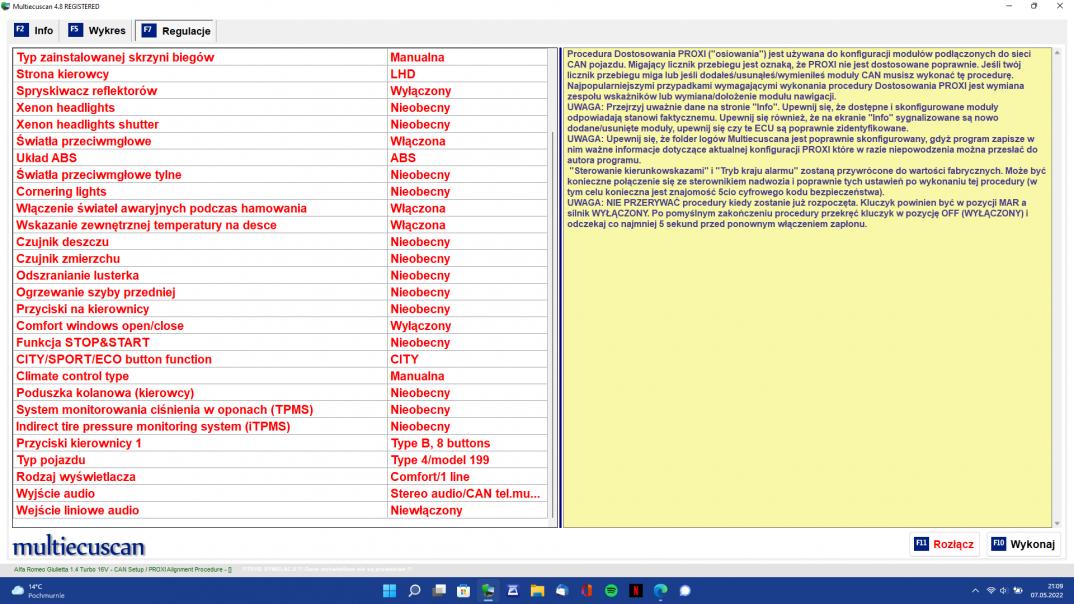Select 'Xenon headlights shutter' row
Viewport: 1074px width, 604px height.
point(280,125)
